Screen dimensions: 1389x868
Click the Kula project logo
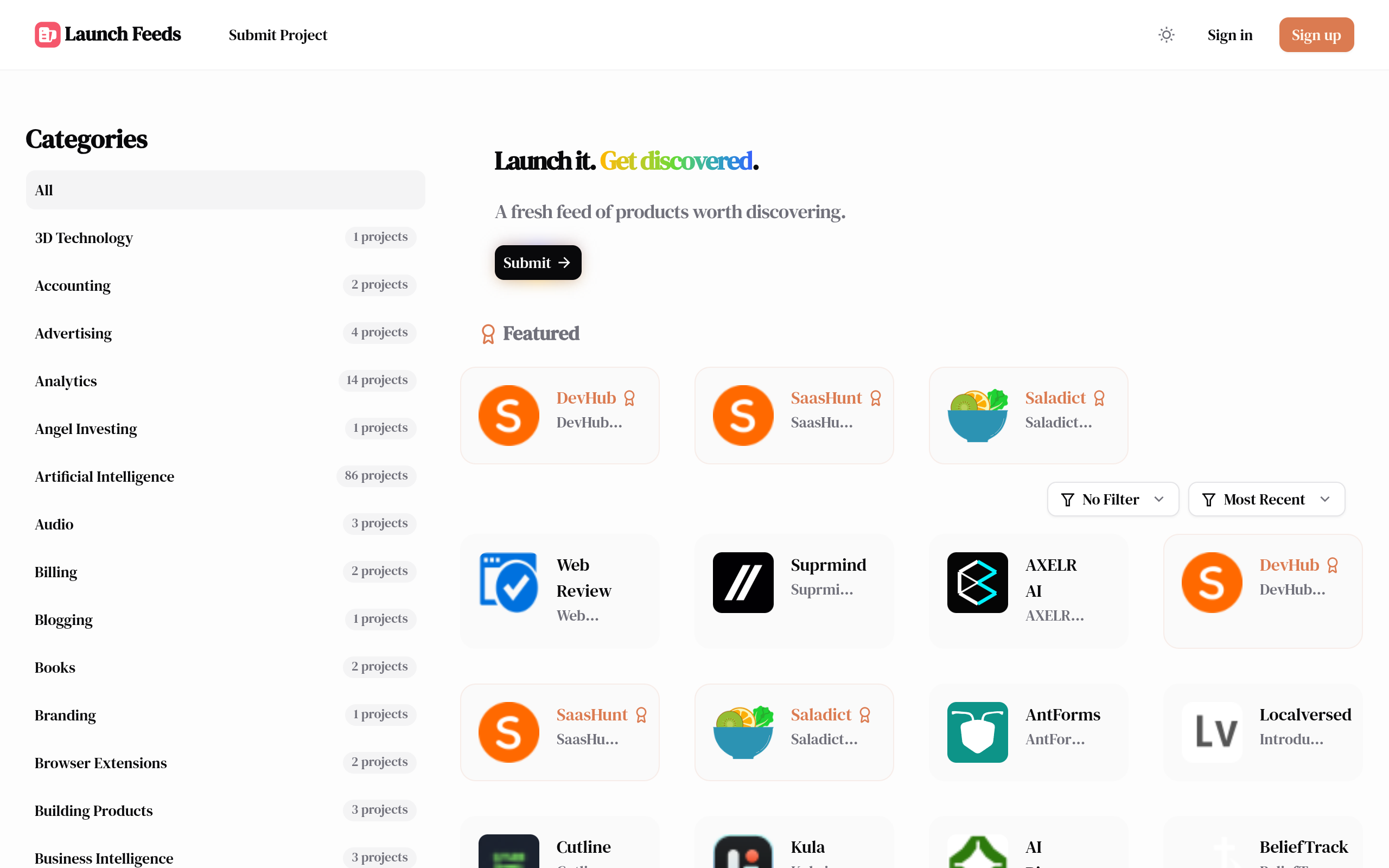[x=743, y=851]
